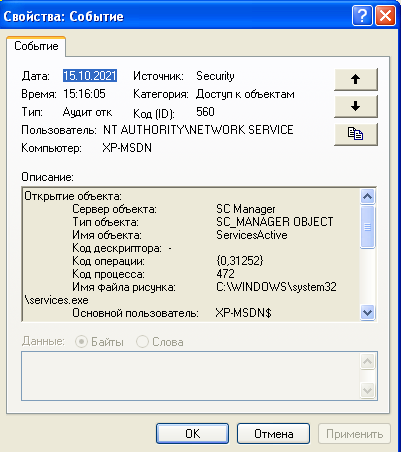Show next event with down arrow button
The height and width of the screenshot is (452, 401).
click(x=356, y=106)
